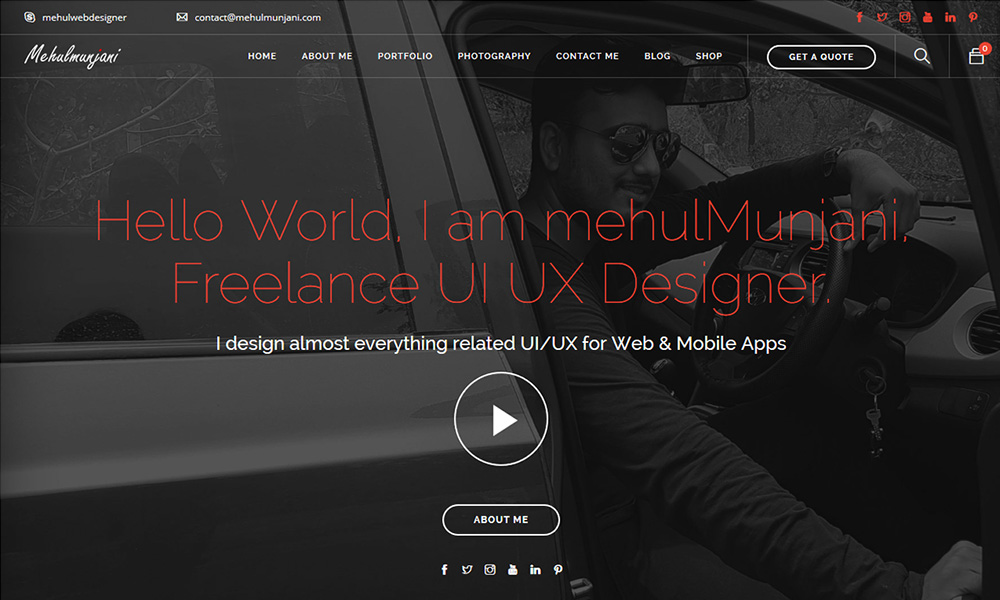The width and height of the screenshot is (1000, 600).
Task: Open the Portfolio menu item
Action: click(405, 57)
